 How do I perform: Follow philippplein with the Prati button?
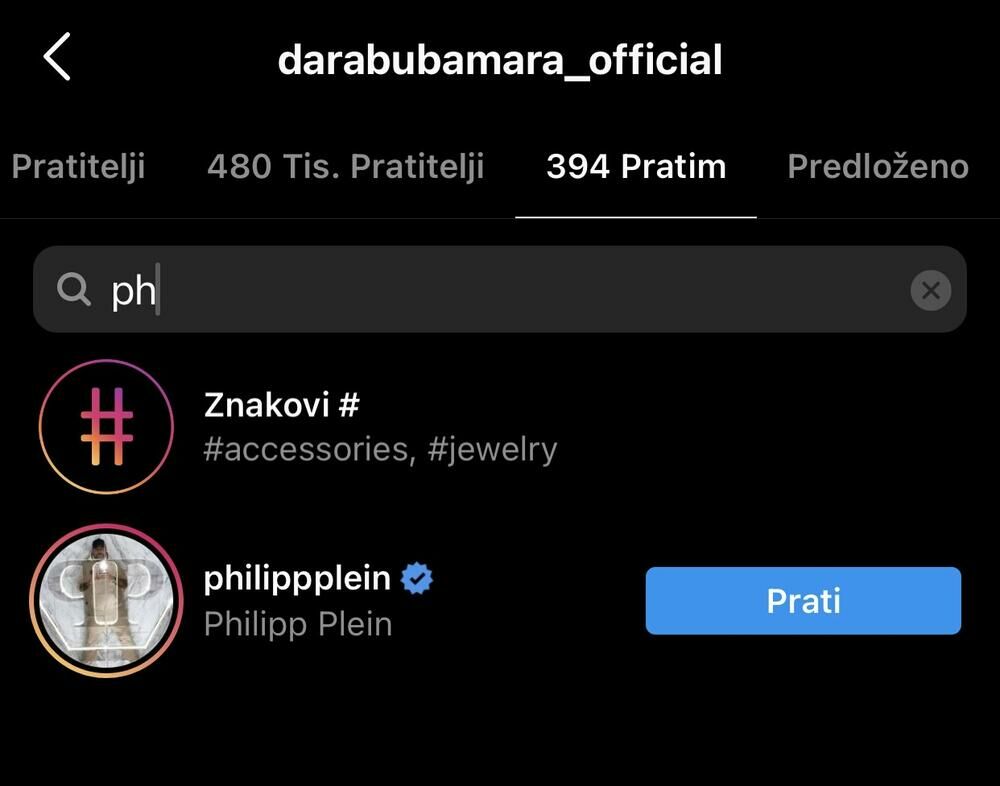[803, 600]
